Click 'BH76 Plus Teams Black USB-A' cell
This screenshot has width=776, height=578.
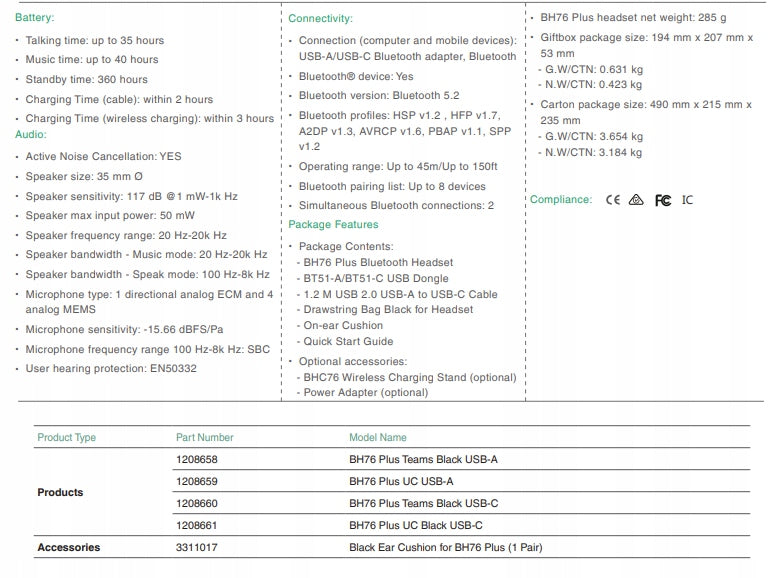point(423,460)
